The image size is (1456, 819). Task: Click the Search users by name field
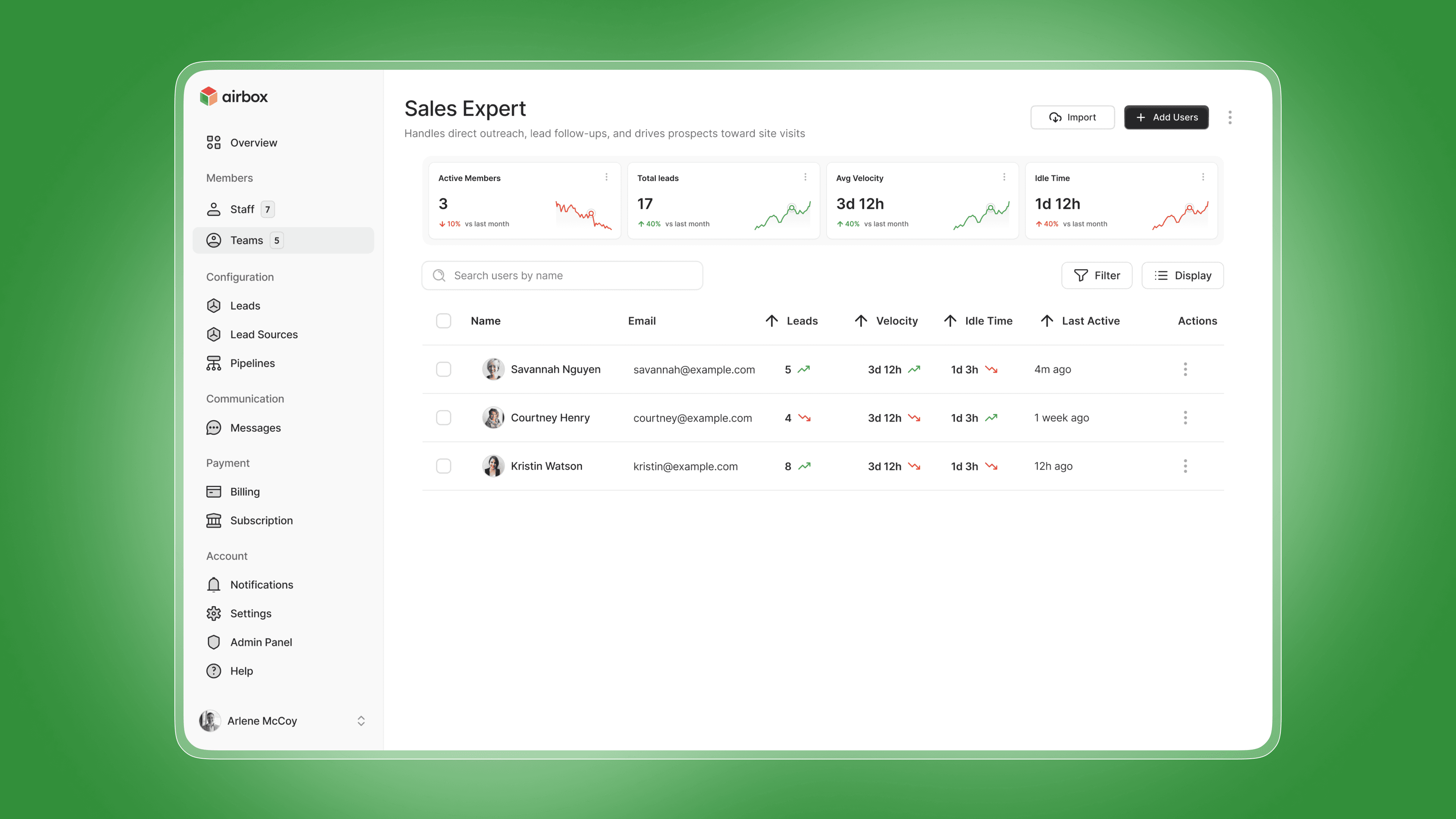(562, 275)
